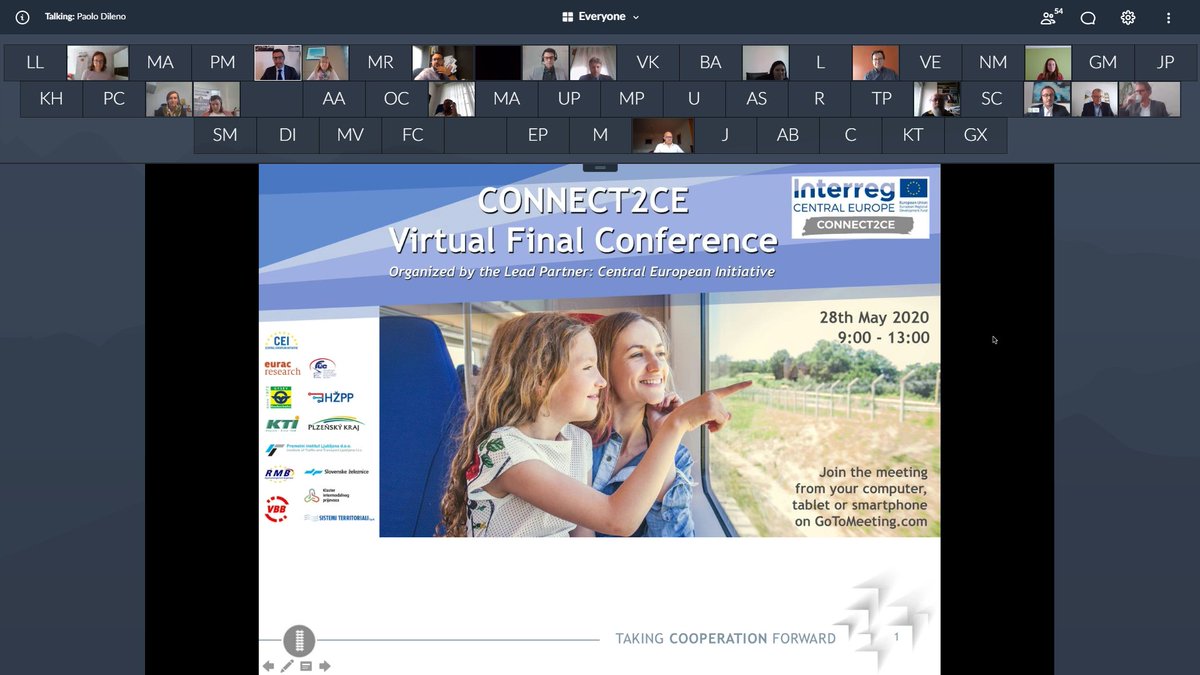Select participant tile labeled M only
Image resolution: width=1200 pixels, height=675 pixels.
600,135
